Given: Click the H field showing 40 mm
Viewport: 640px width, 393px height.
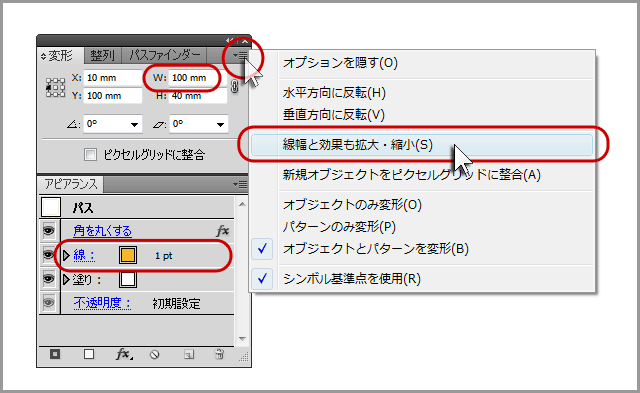Looking at the screenshot, I should pos(198,96).
